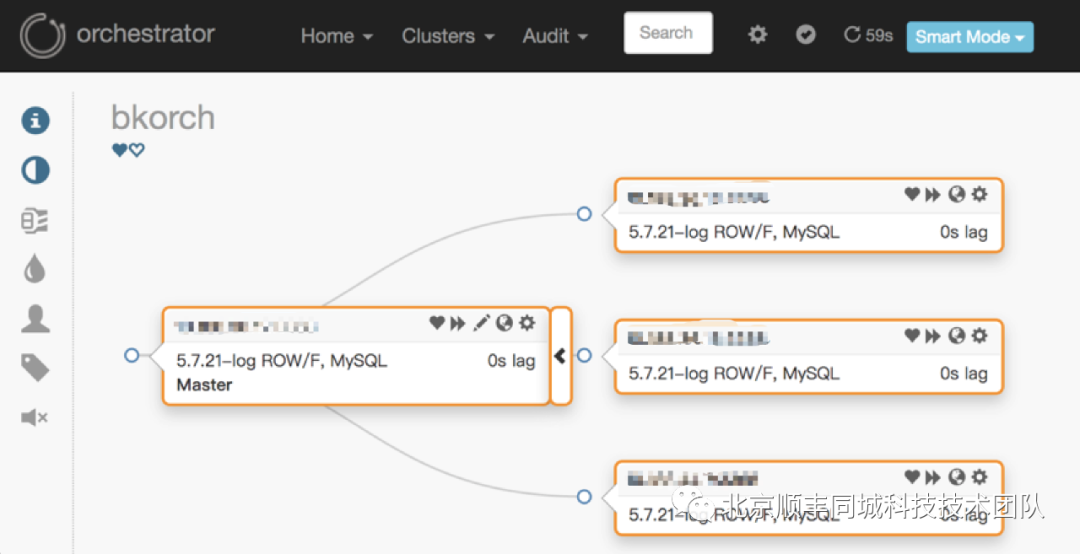The image size is (1080, 554).
Task: Click the orchestrator logo
Action: tap(43, 35)
